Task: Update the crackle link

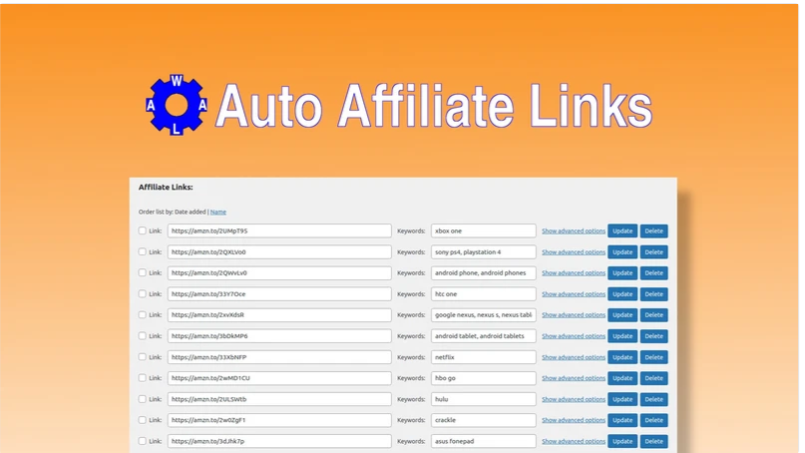Action: point(623,420)
